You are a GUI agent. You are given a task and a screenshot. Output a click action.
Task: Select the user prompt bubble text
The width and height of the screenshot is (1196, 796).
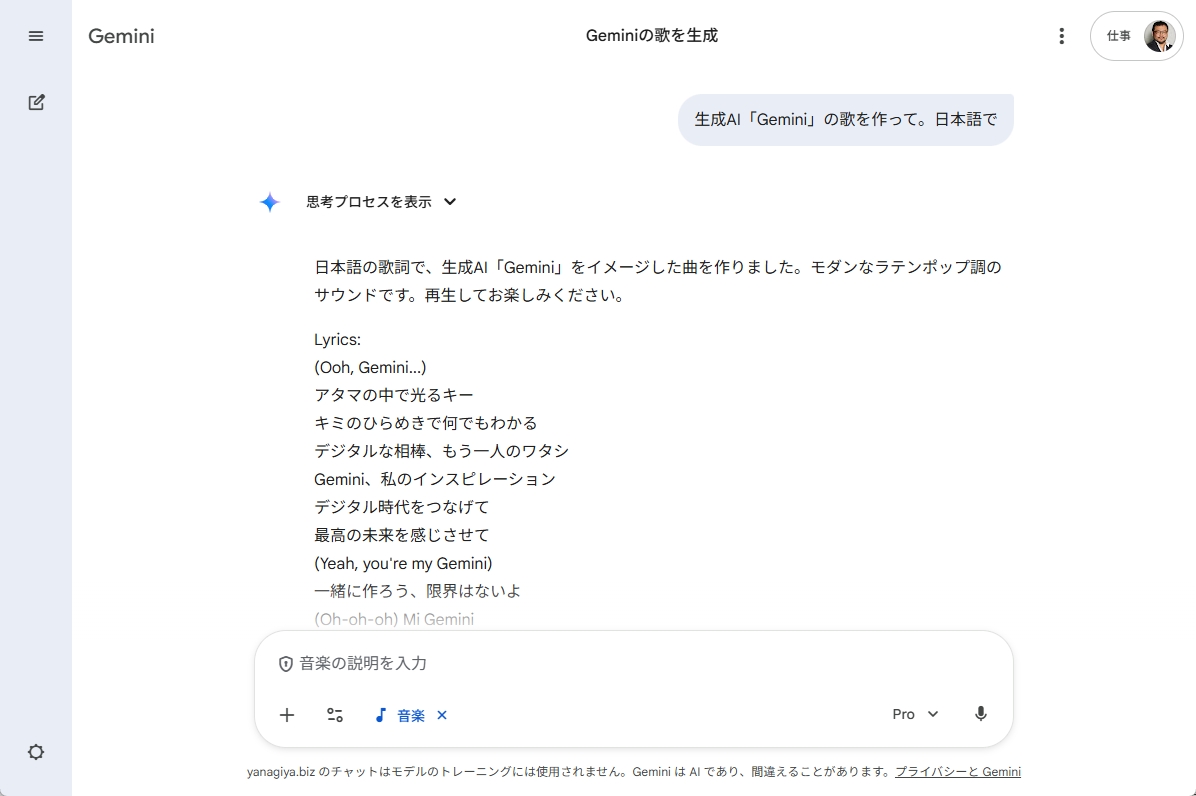pyautogui.click(x=845, y=118)
